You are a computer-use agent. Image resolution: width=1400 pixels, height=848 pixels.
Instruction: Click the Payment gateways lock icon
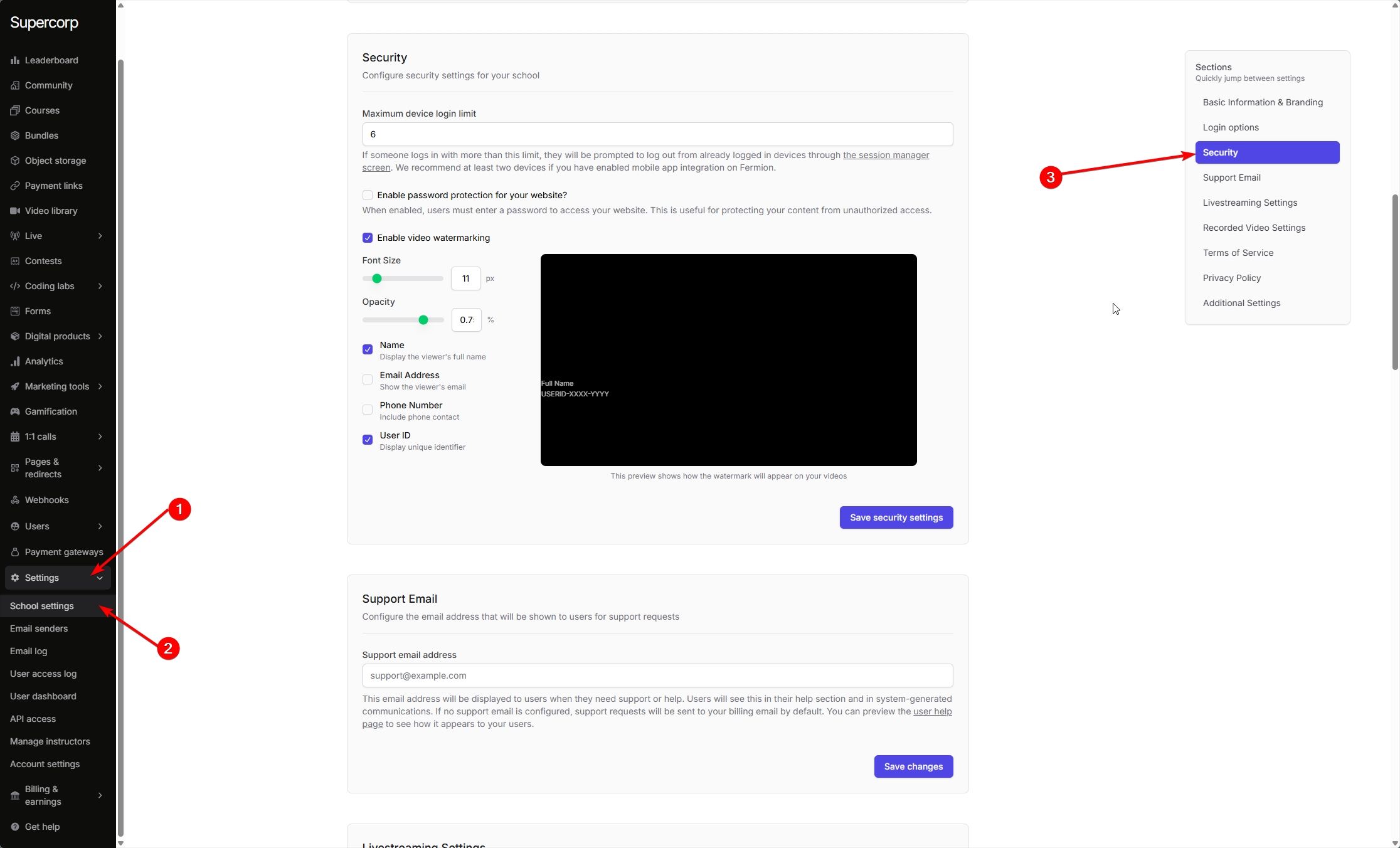coord(15,552)
